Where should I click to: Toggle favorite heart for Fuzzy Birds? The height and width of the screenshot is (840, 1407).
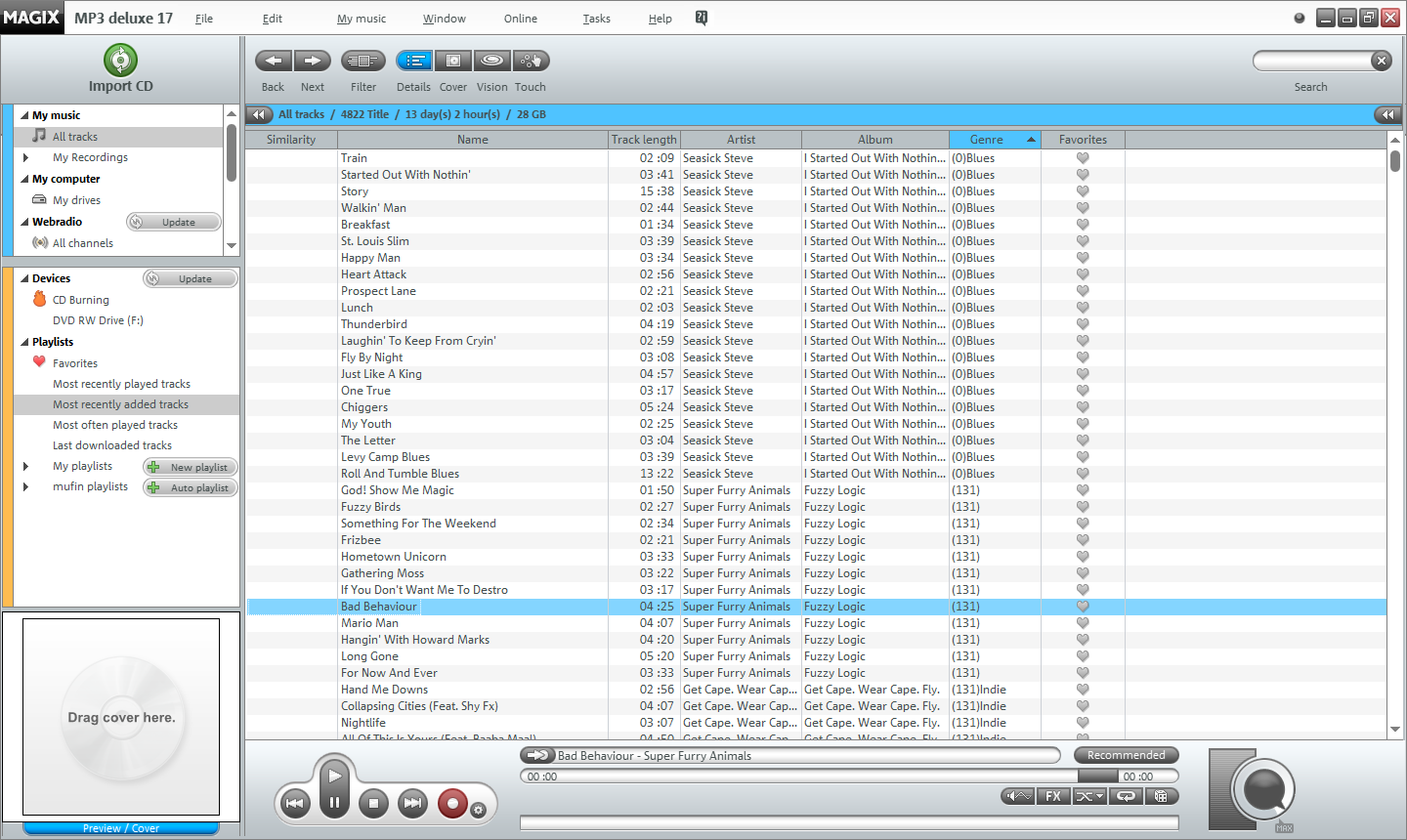(x=1083, y=507)
